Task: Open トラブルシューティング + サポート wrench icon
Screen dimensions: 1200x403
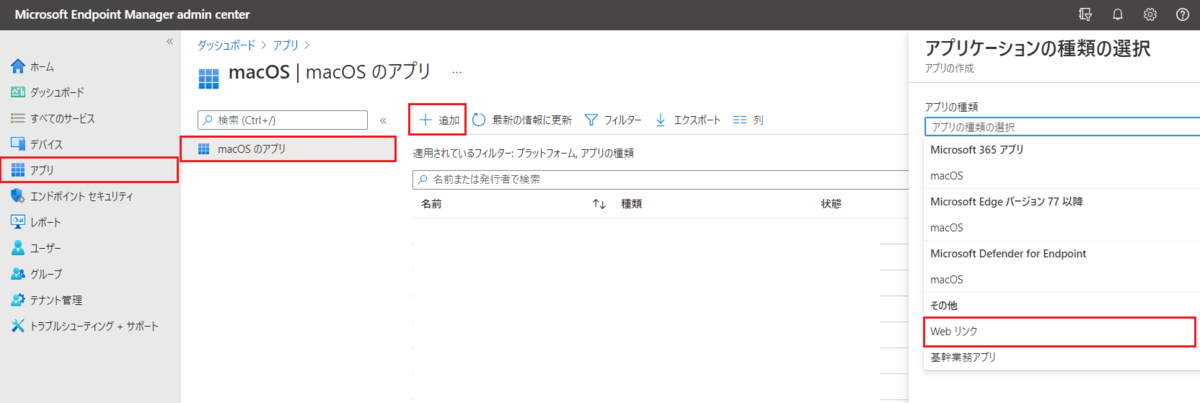Action: (x=17, y=326)
